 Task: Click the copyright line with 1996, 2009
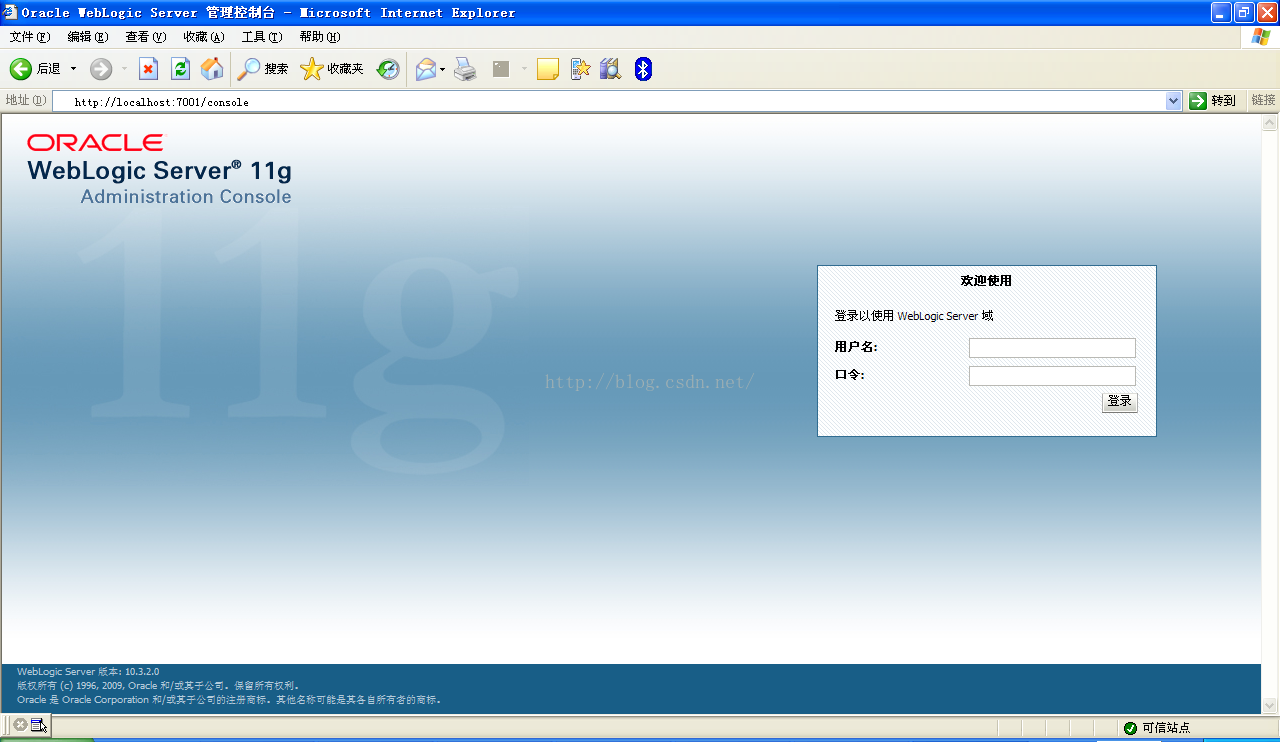pos(159,686)
